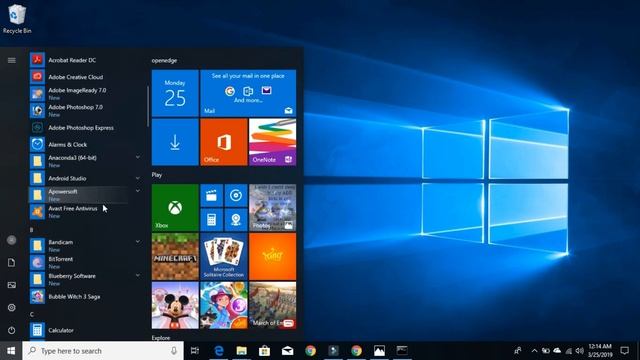
Task: Open the orange King game tile
Action: click(273, 256)
